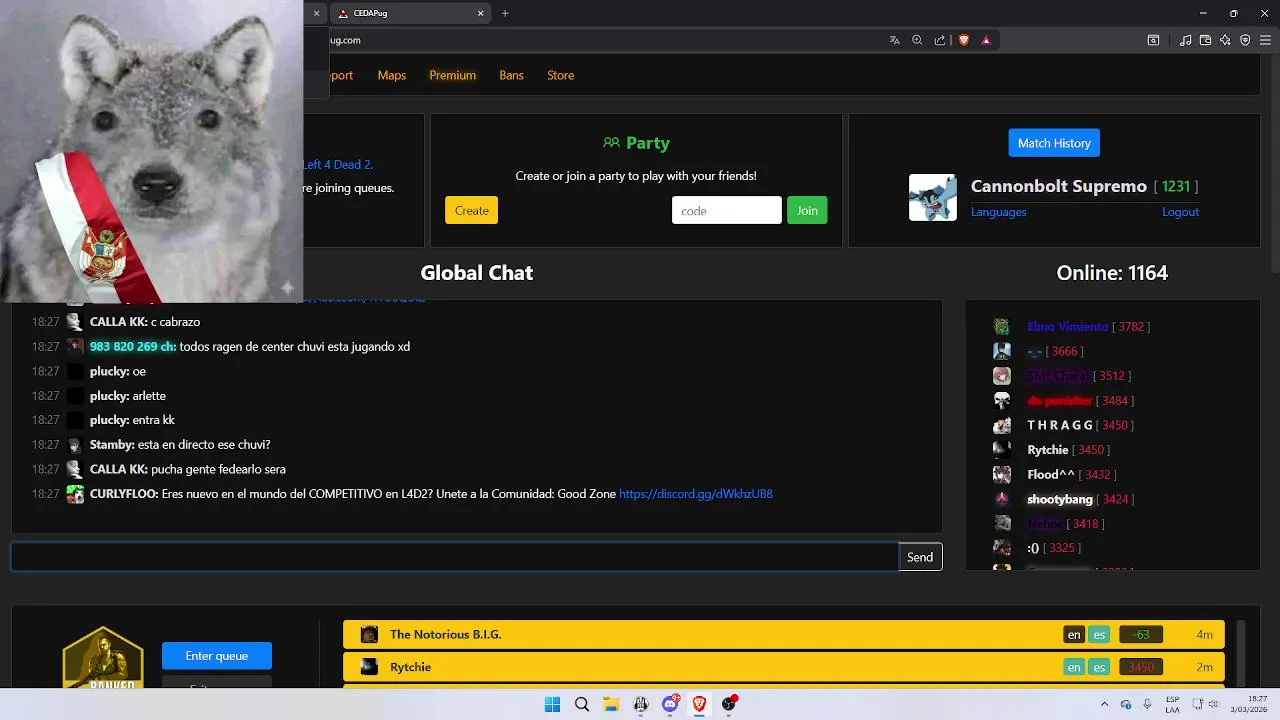Open Brave Rewards triangle icon

(x=986, y=40)
